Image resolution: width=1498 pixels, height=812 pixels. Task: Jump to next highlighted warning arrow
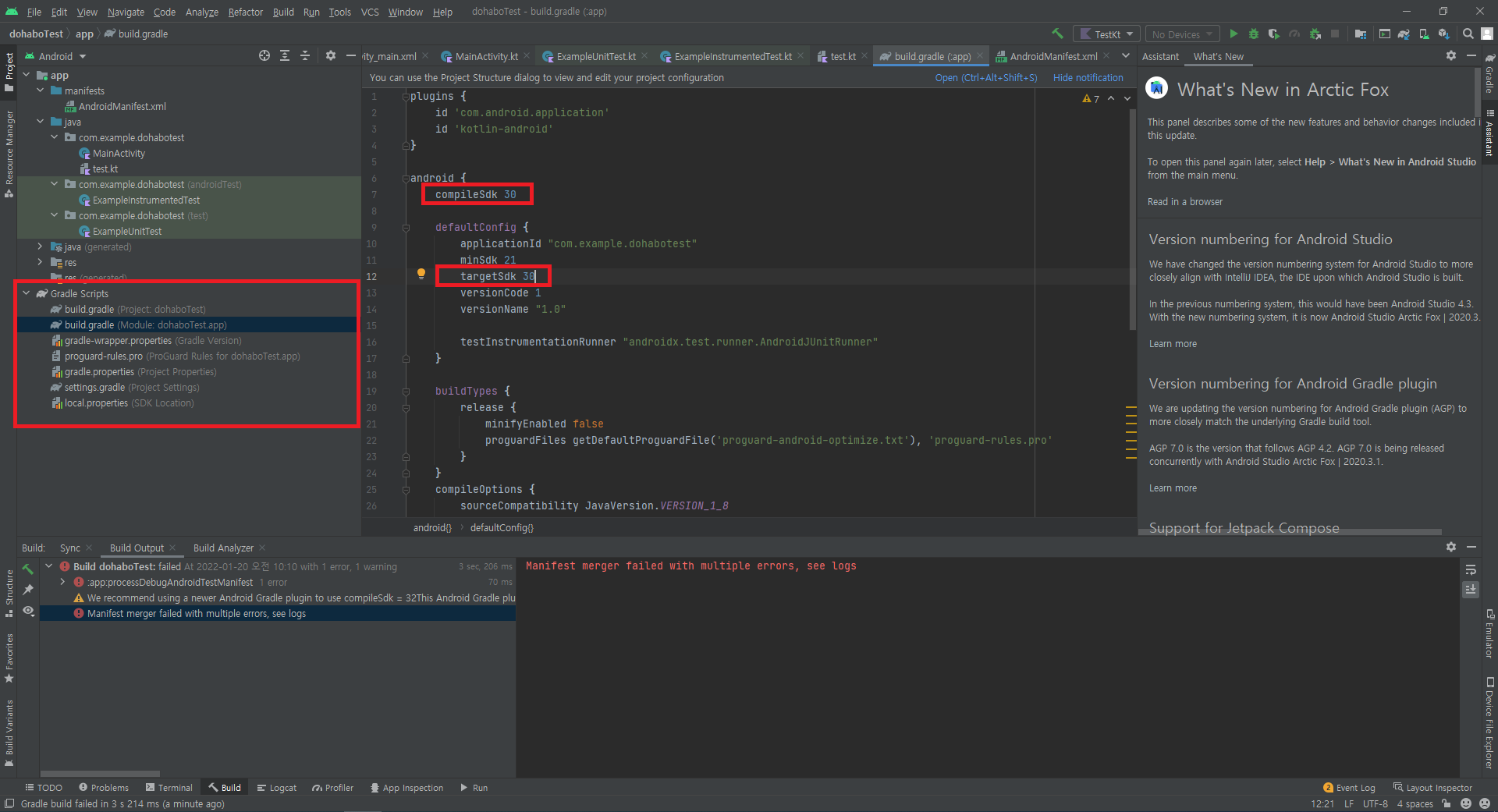(1127, 98)
